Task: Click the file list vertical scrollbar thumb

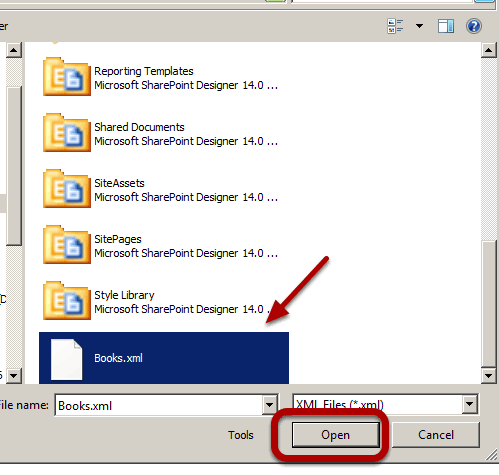Action: 489,304
